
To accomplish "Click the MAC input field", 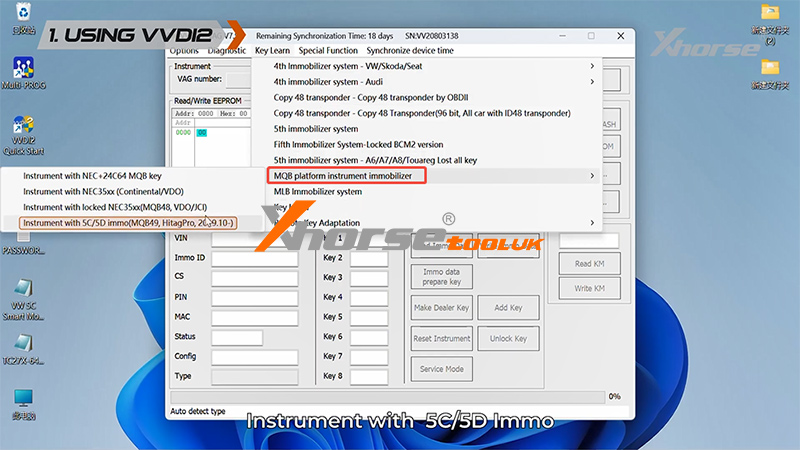I will click(255, 318).
